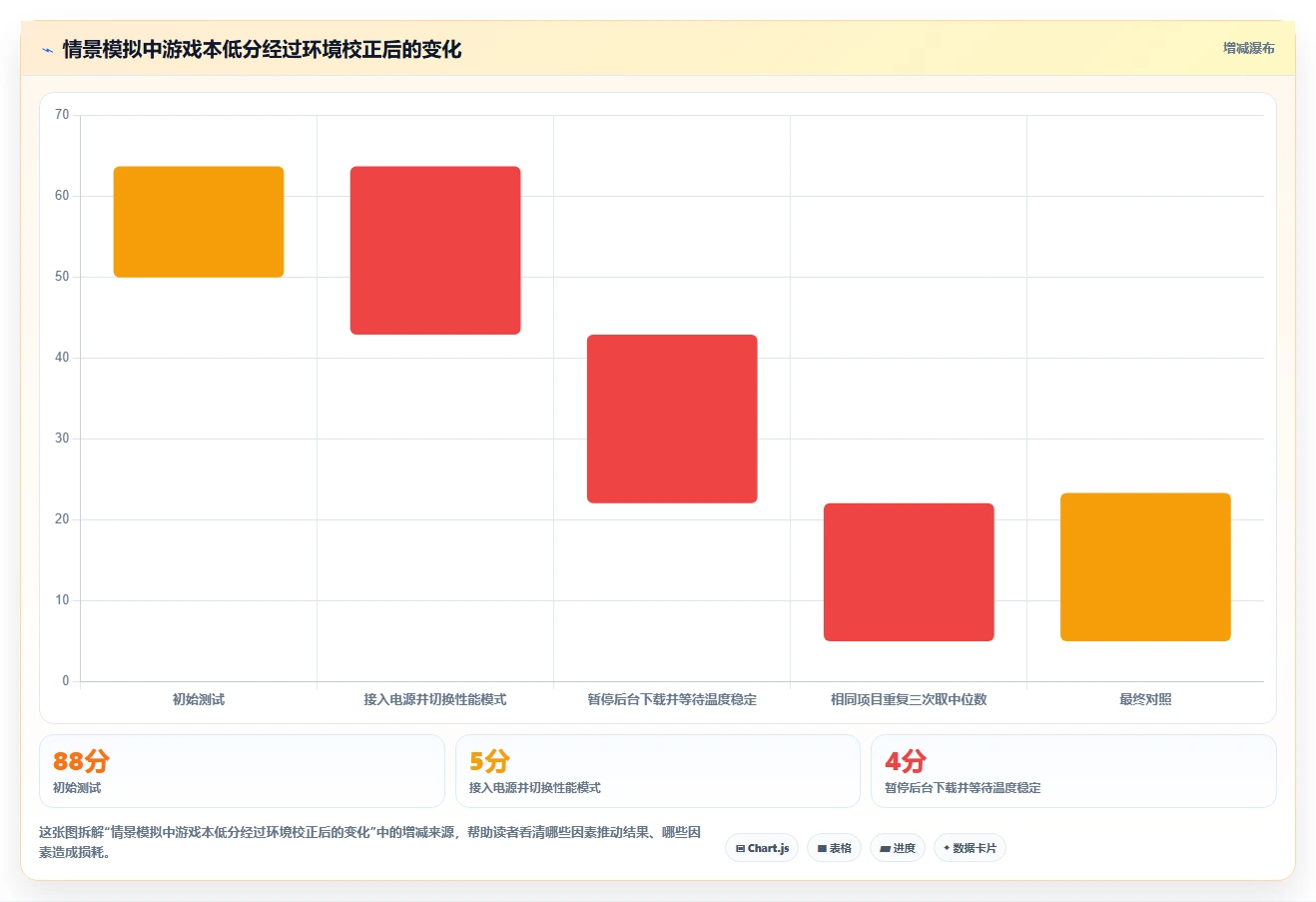The height and width of the screenshot is (902, 1316).
Task: Click the orange 最终对照 bar
Action: 1145,567
